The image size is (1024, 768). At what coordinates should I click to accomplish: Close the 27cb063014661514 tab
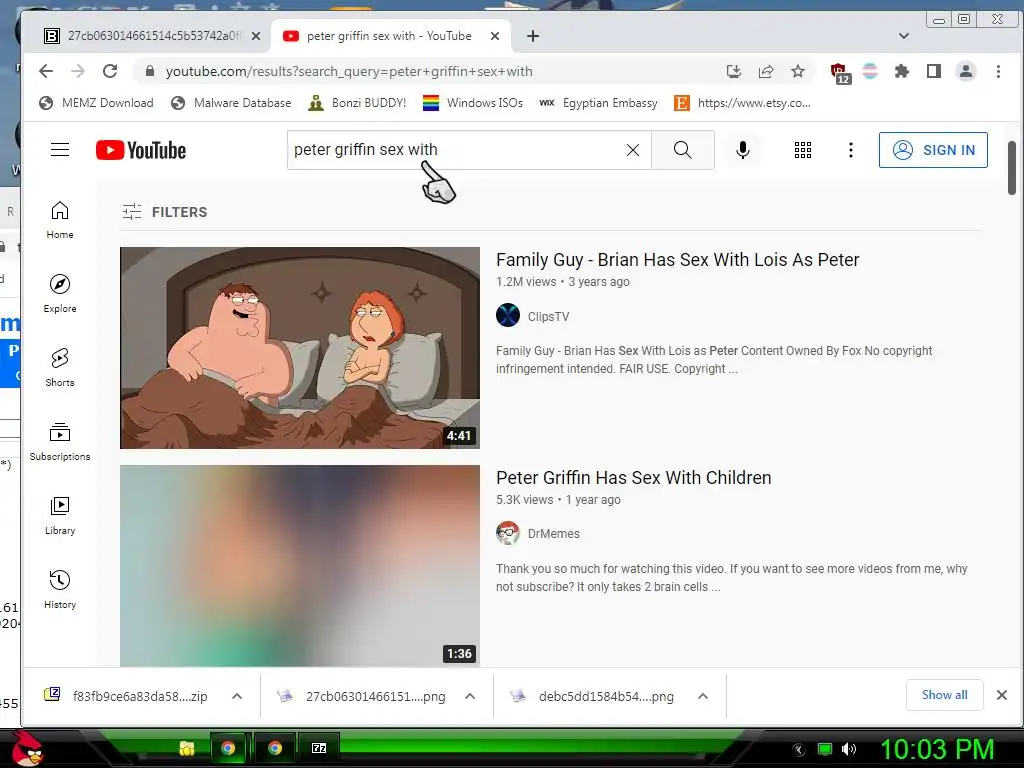256,36
